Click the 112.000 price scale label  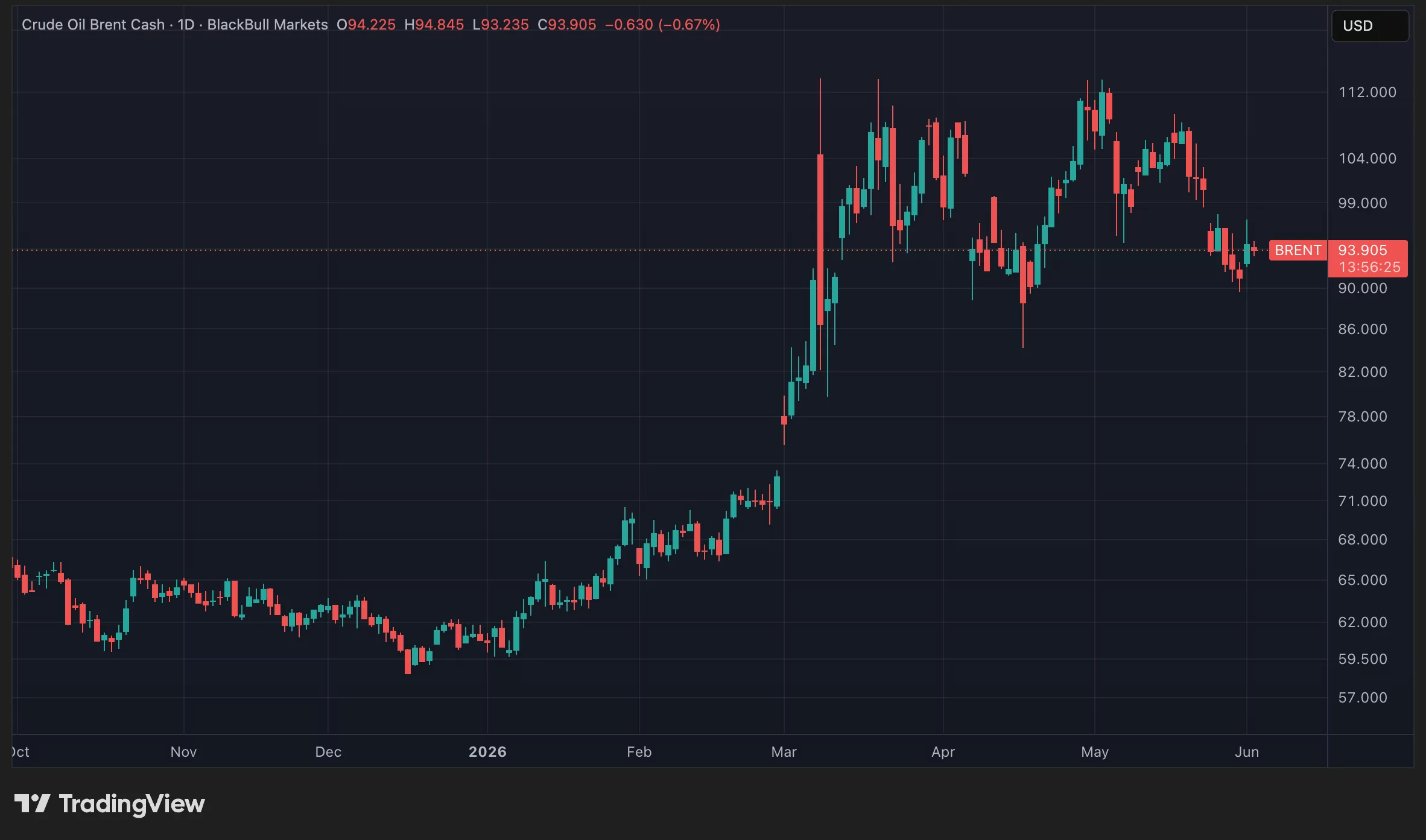(x=1367, y=92)
